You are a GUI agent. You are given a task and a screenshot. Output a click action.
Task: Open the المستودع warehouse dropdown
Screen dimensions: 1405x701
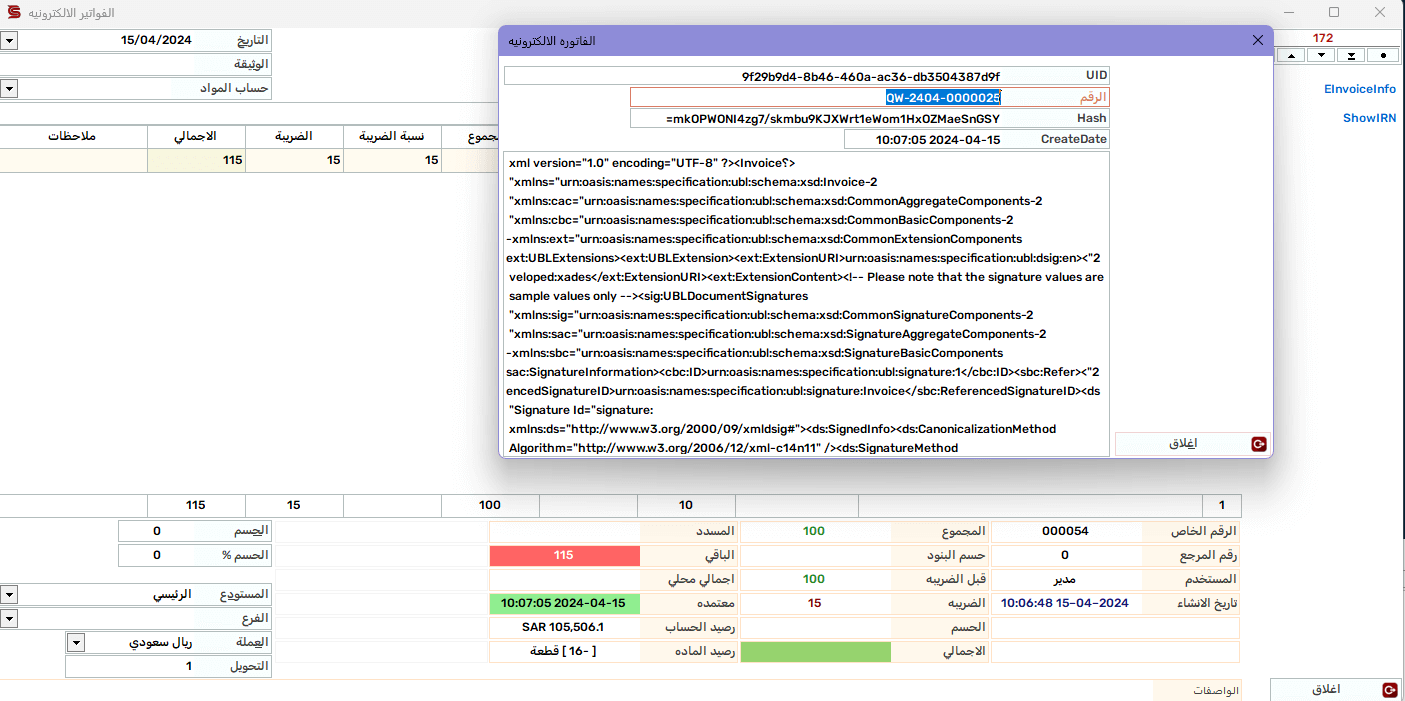[x=9, y=594]
